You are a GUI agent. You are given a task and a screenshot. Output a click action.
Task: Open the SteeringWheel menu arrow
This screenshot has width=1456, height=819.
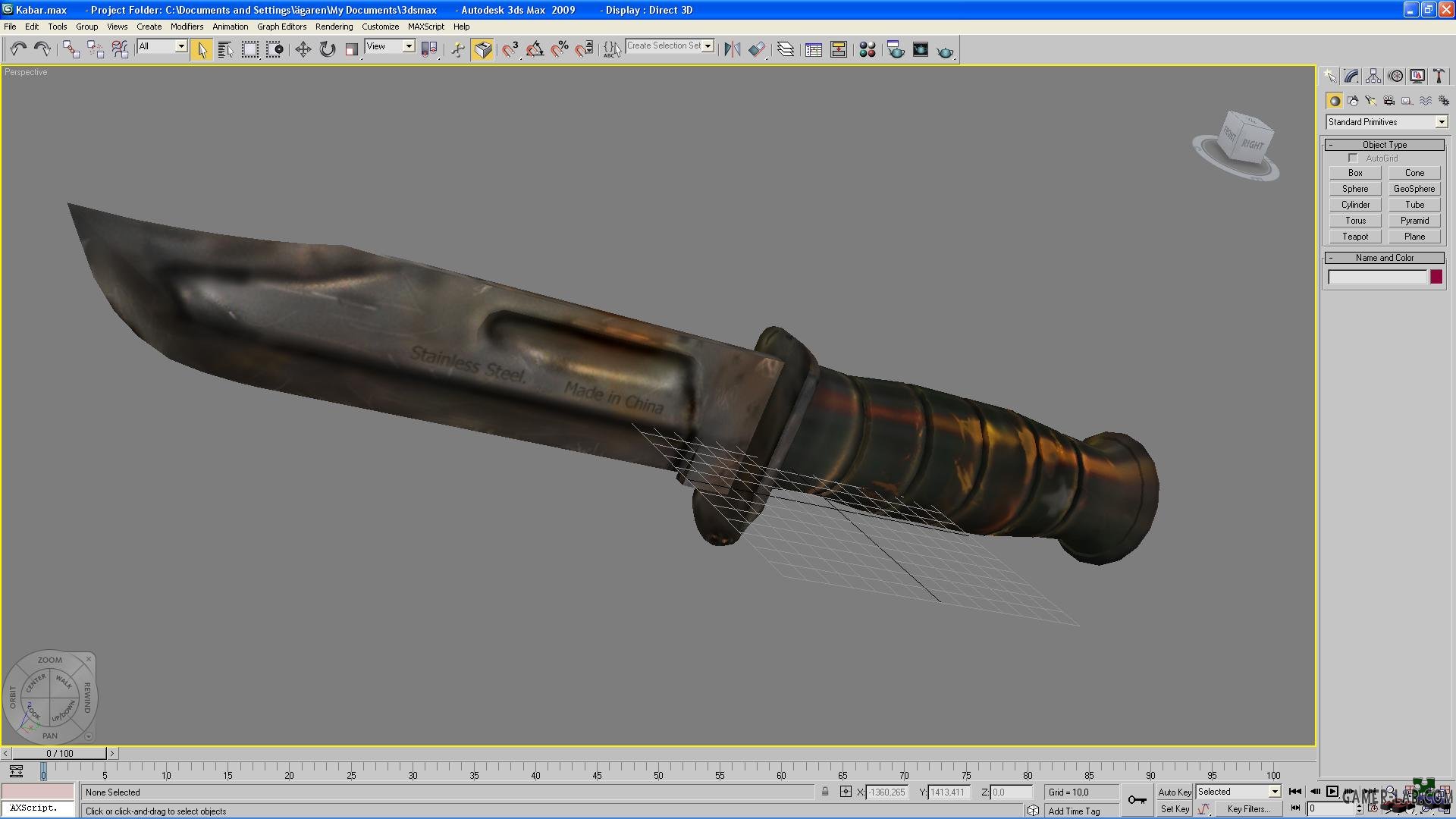pos(89,736)
